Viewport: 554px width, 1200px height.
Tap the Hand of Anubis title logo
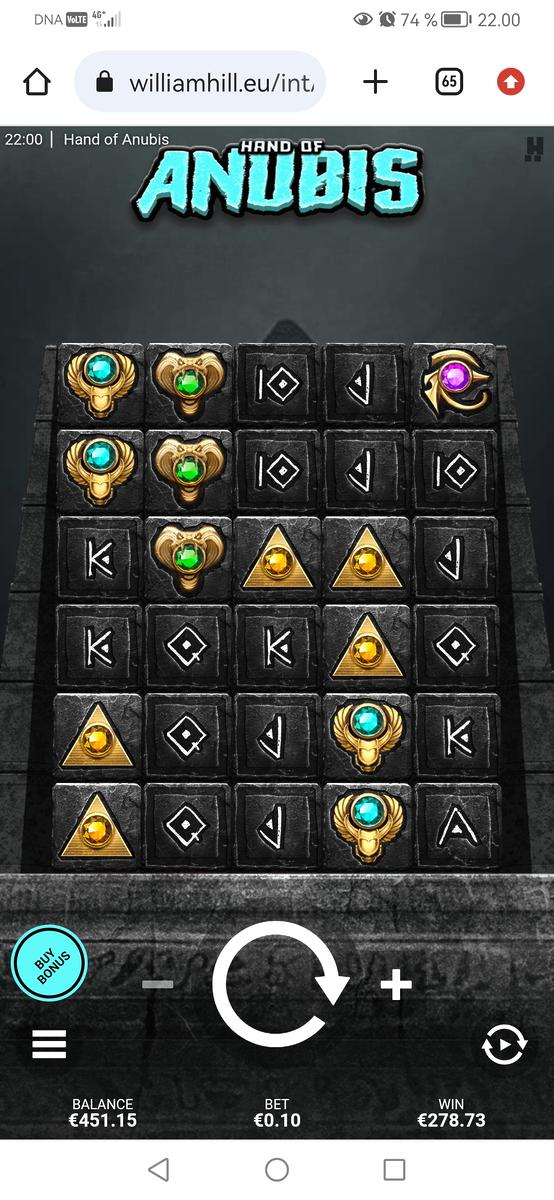pos(277,180)
